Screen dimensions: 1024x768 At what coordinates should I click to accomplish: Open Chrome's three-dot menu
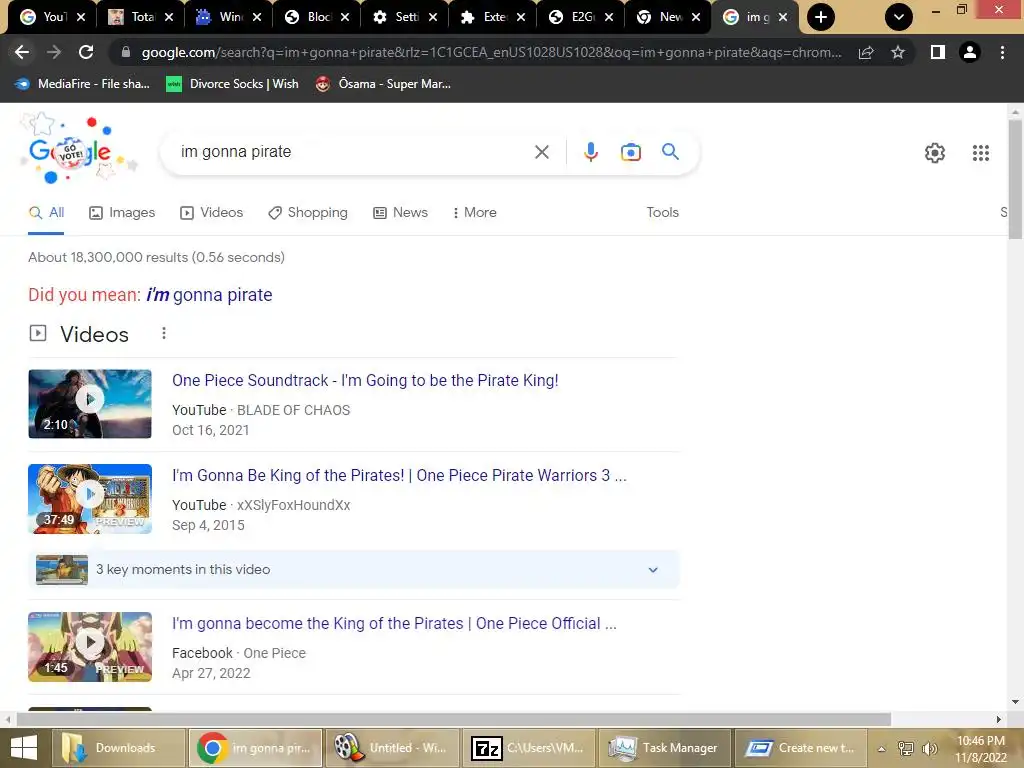coord(1002,52)
